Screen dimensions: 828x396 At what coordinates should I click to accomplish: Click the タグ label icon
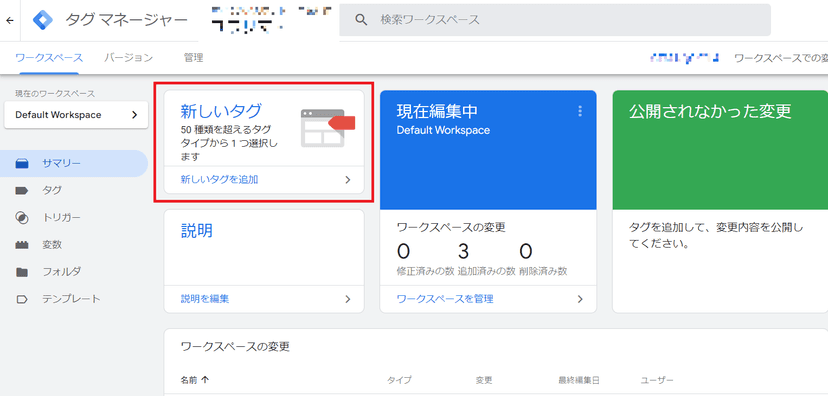click(x=22, y=191)
